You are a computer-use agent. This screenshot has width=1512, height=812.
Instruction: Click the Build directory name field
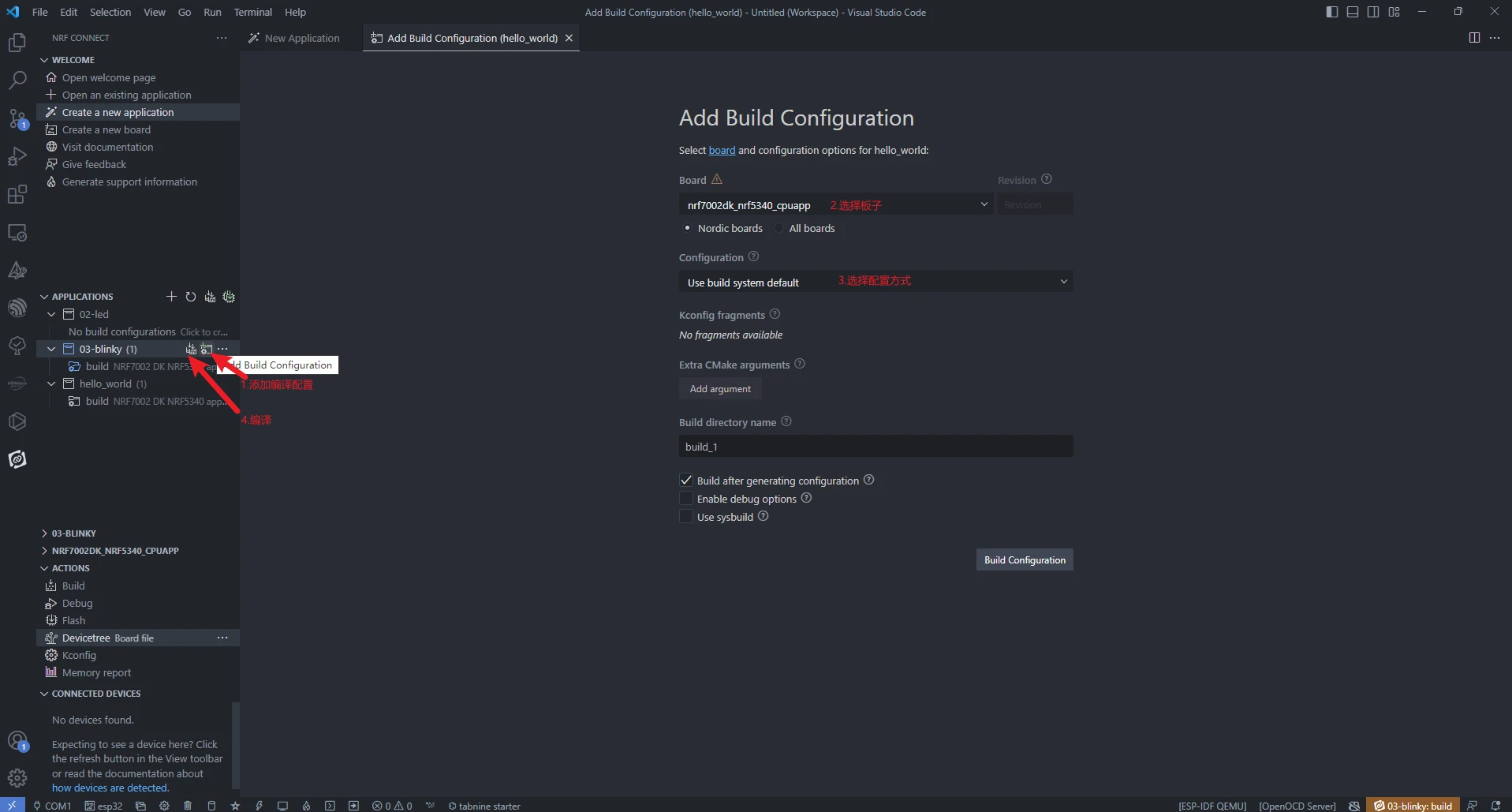click(x=875, y=446)
